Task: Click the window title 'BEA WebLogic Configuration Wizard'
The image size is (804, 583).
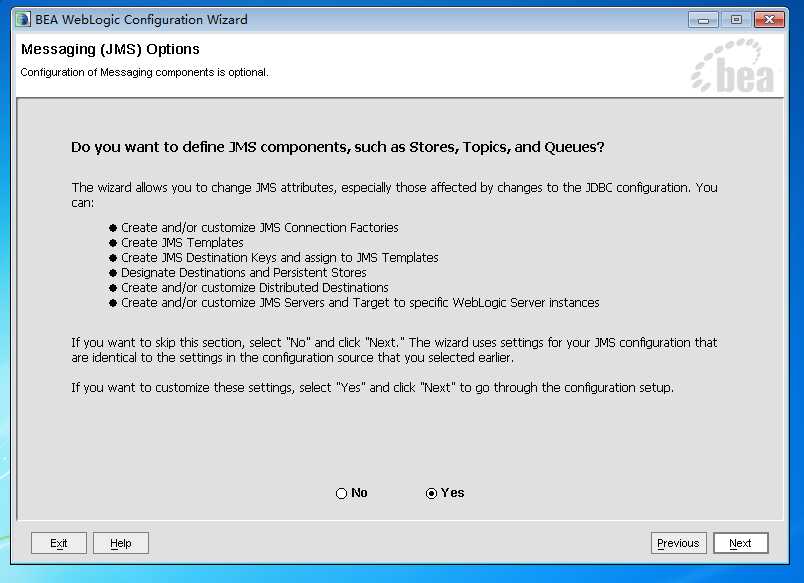Action: [141, 20]
